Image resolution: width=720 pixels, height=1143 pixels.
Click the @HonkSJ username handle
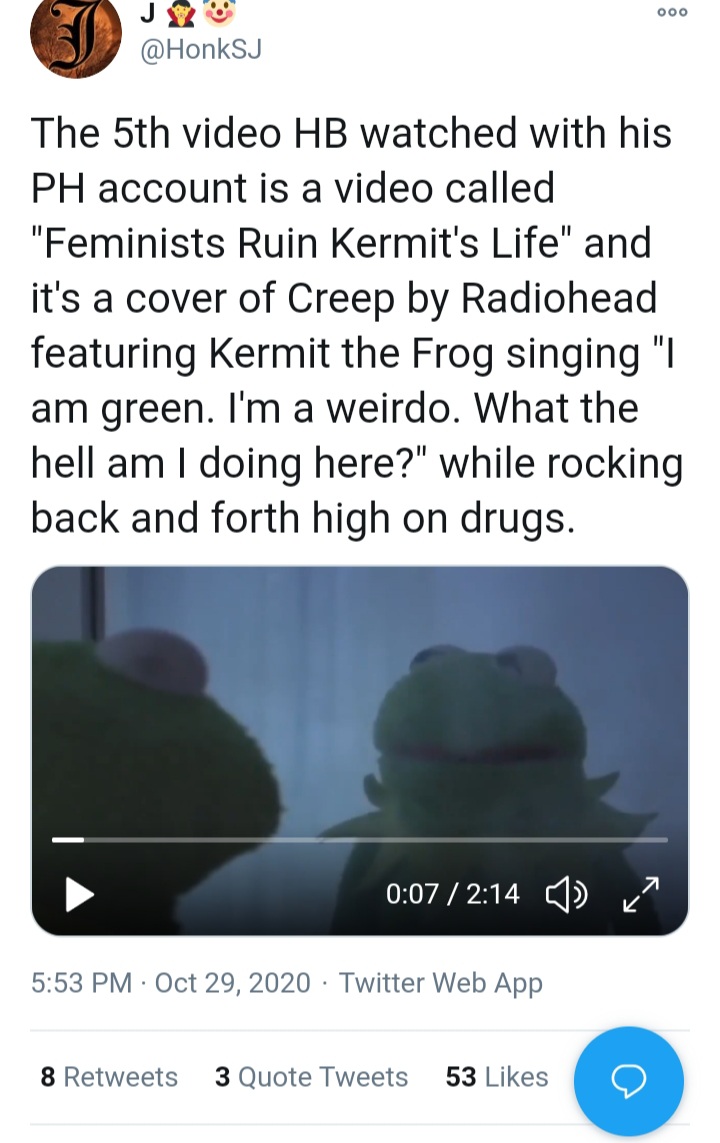coord(200,50)
